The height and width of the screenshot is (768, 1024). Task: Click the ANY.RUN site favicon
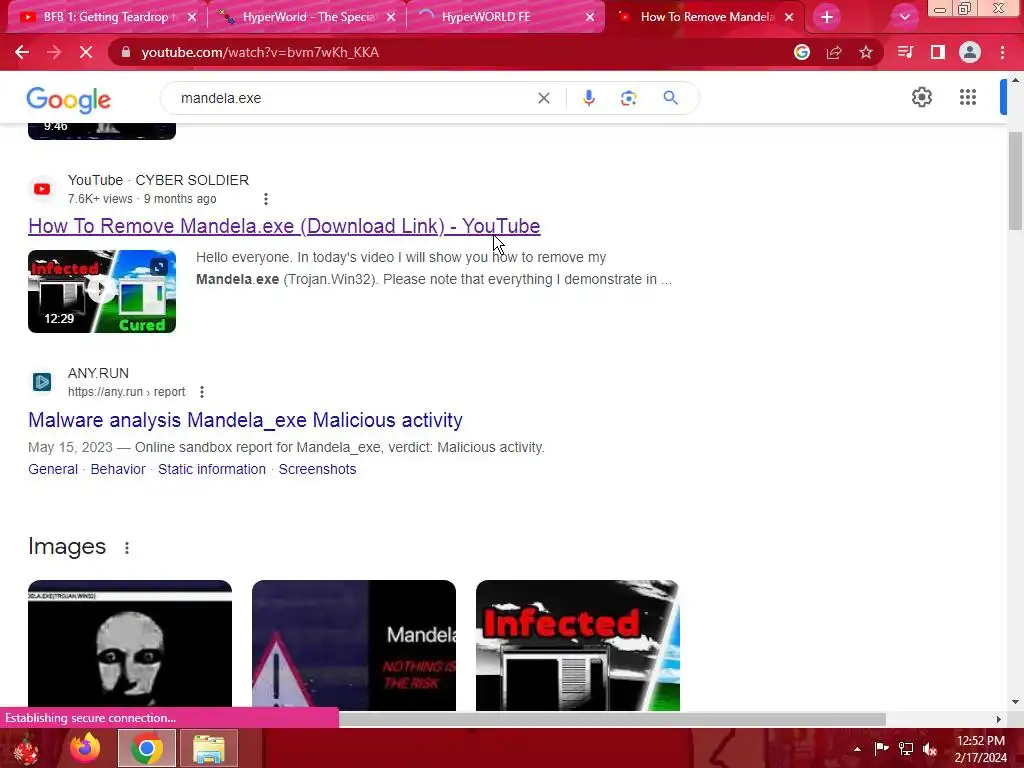[42, 382]
